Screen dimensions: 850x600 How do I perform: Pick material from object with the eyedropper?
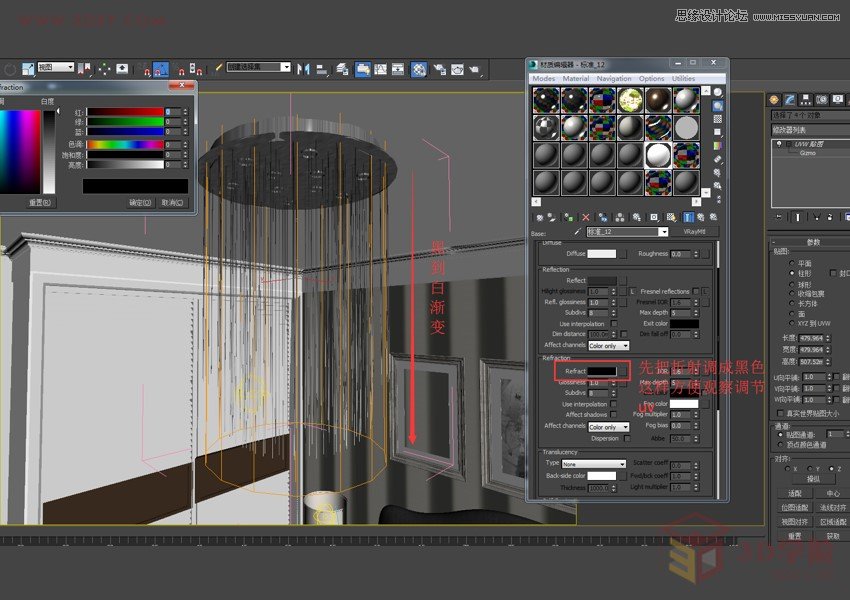coord(578,232)
